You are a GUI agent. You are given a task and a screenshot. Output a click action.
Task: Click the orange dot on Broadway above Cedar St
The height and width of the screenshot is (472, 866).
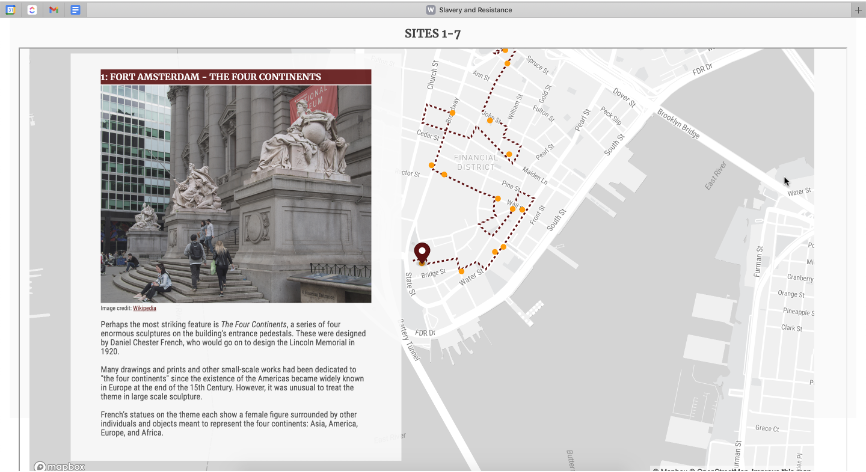[x=452, y=113]
